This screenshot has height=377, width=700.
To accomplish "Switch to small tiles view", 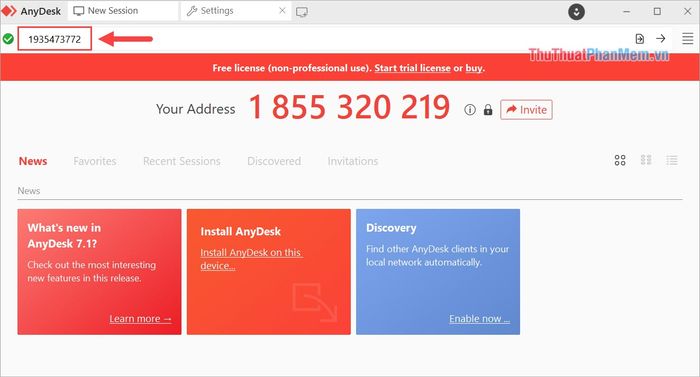I will tap(646, 160).
